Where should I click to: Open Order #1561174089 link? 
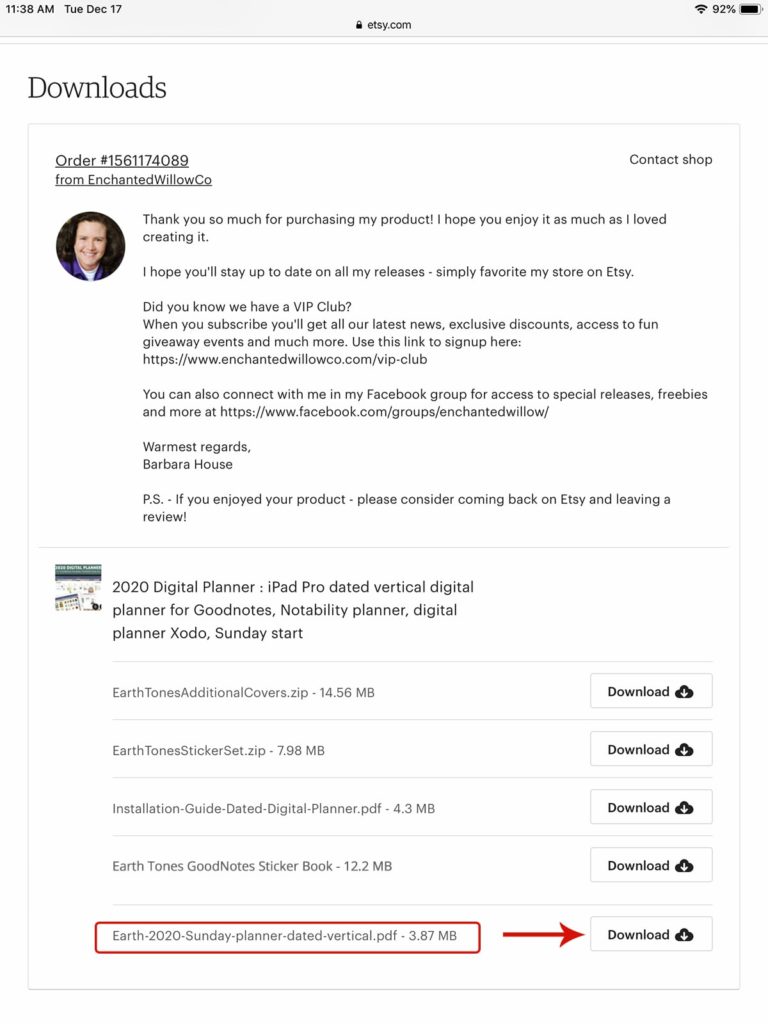pyautogui.click(x=122, y=160)
